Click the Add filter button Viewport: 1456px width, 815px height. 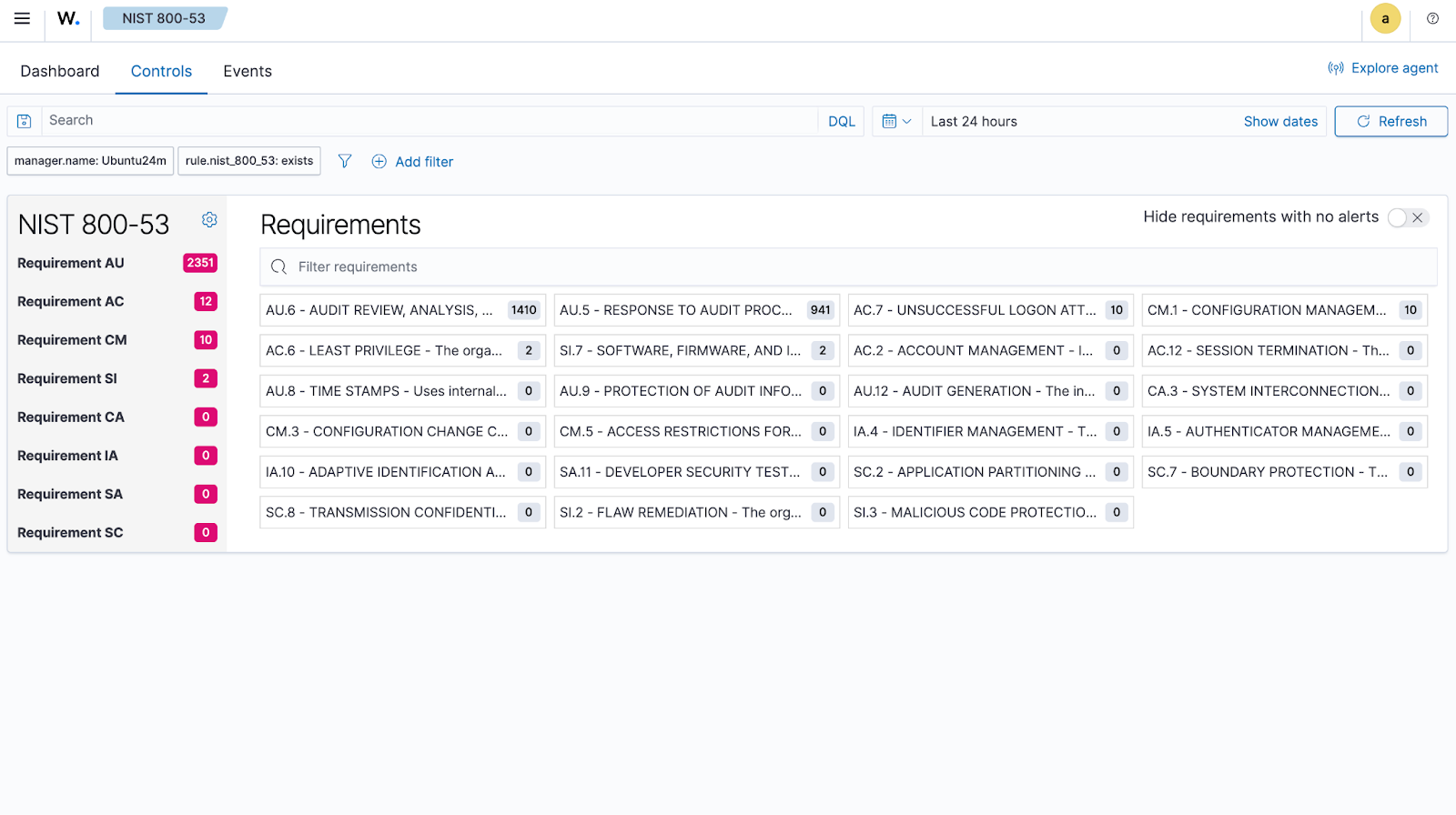(x=413, y=161)
